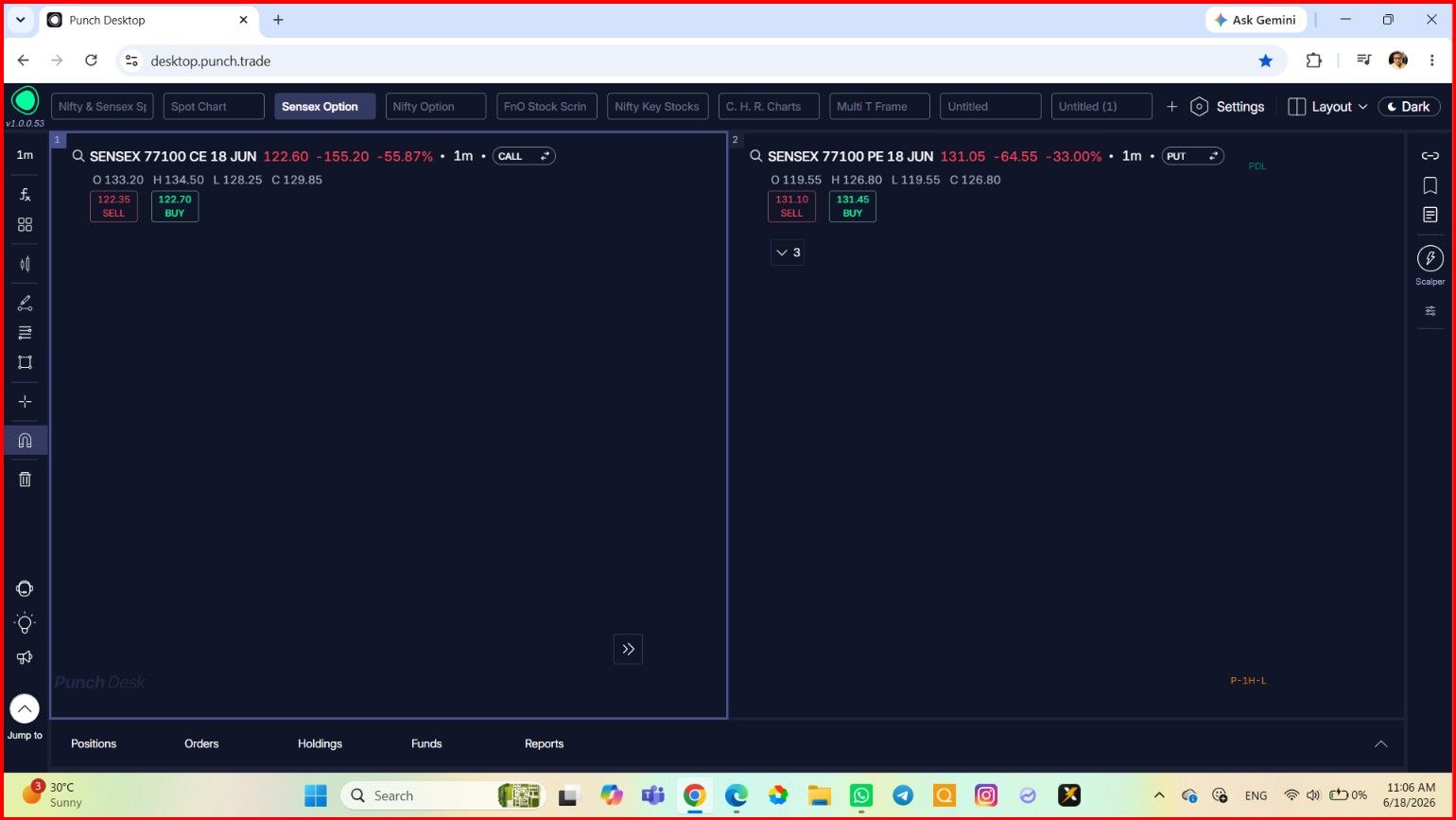
Task: Show hidden icons in the system tray
Action: [x=1159, y=795]
